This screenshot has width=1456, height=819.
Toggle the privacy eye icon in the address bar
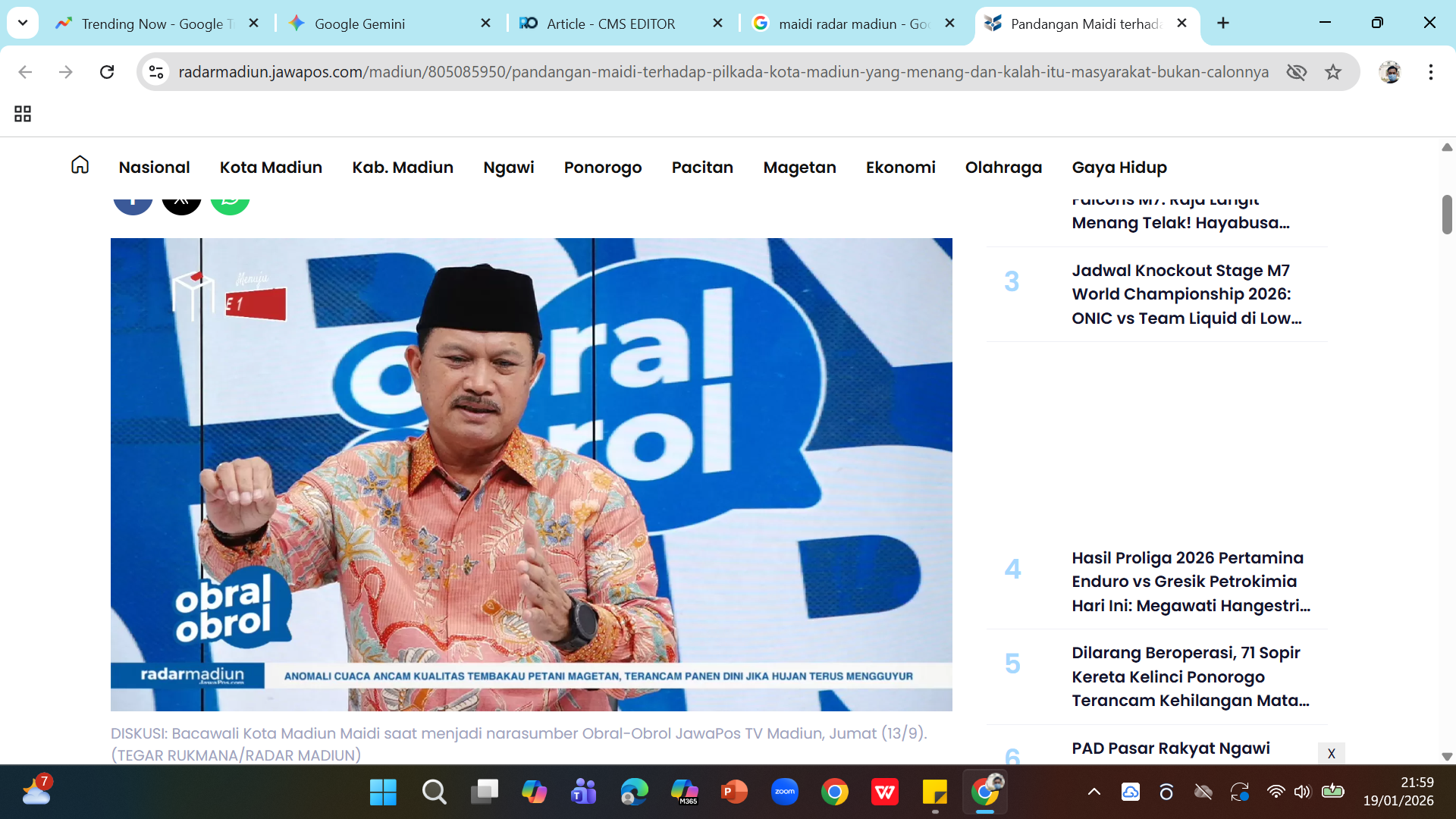[1297, 72]
